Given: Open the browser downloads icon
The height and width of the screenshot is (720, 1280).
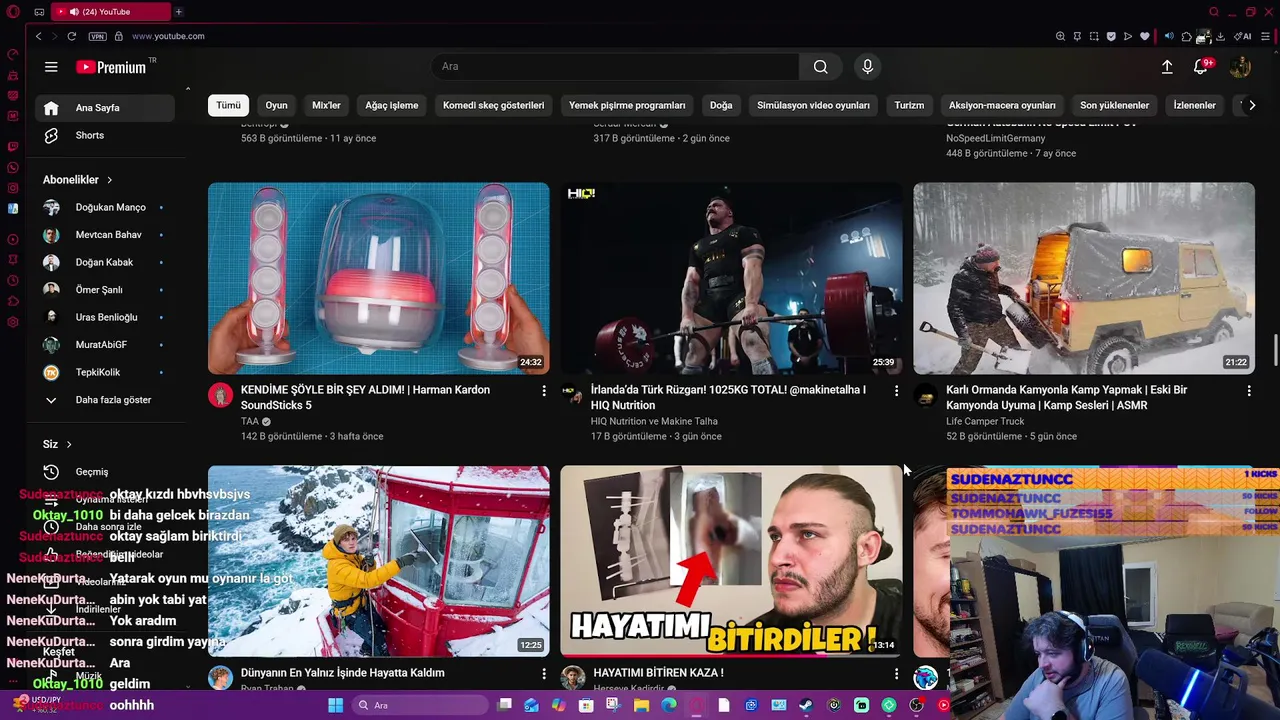Looking at the screenshot, I should (x=1220, y=36).
